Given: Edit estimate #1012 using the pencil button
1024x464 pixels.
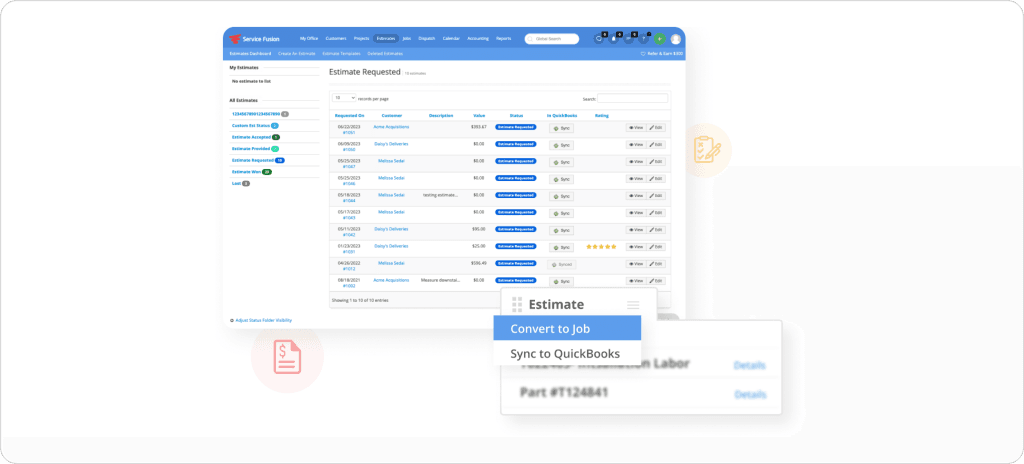Looking at the screenshot, I should [656, 264].
